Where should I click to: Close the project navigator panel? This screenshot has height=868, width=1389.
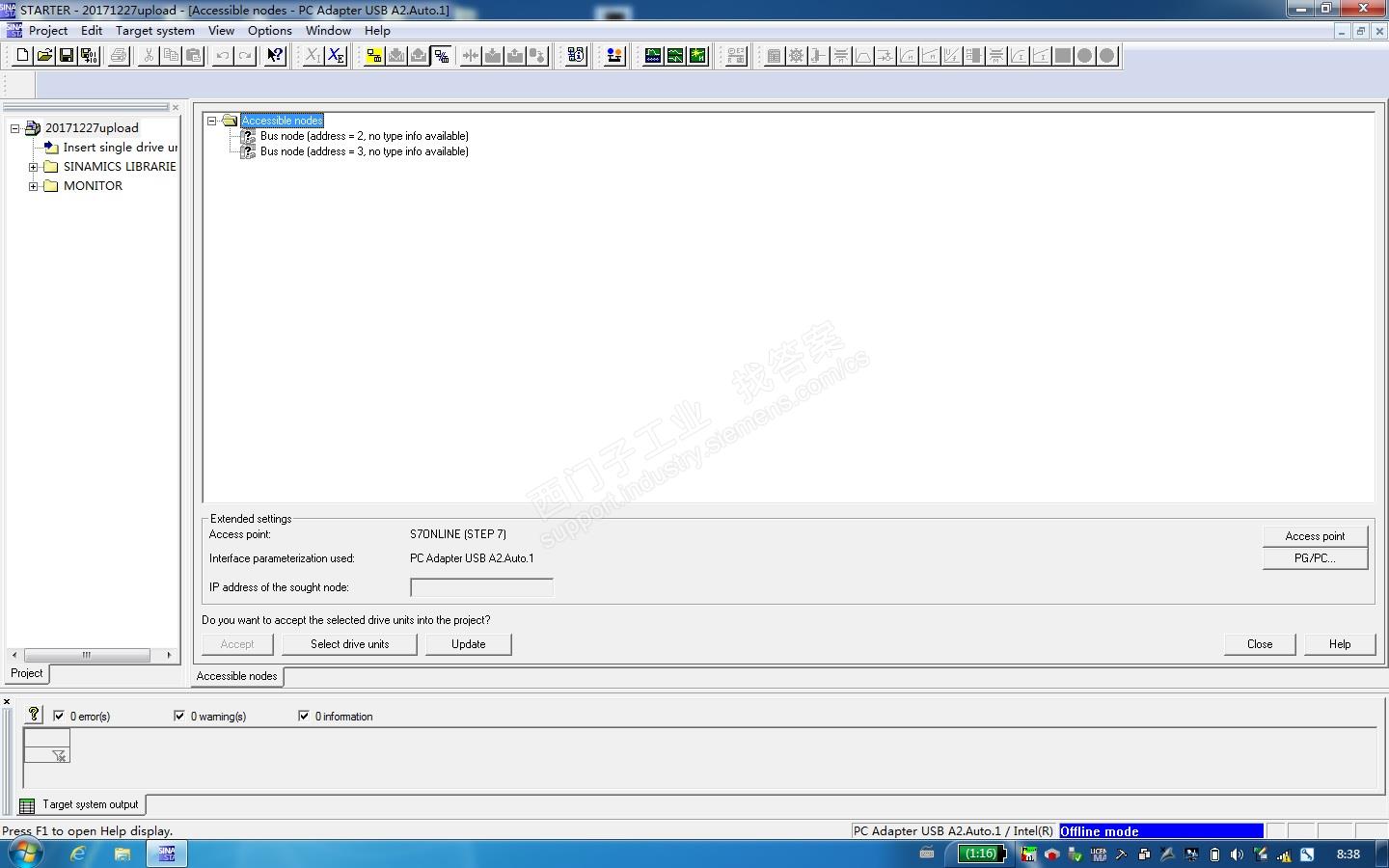[x=176, y=107]
